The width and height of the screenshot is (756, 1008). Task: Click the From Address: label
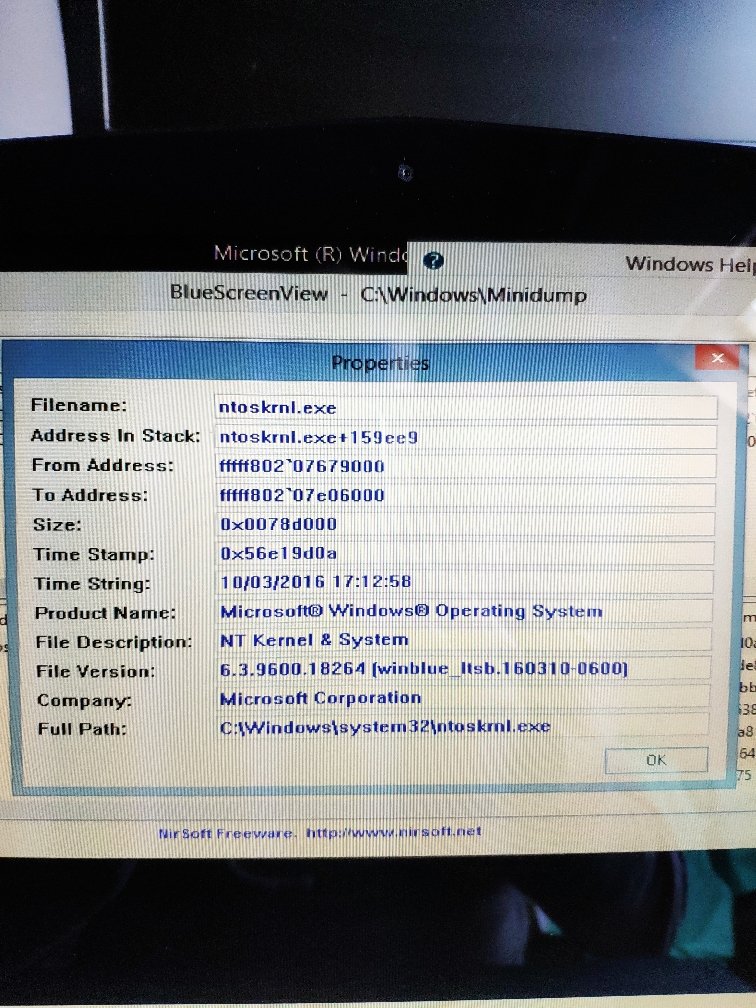103,465
